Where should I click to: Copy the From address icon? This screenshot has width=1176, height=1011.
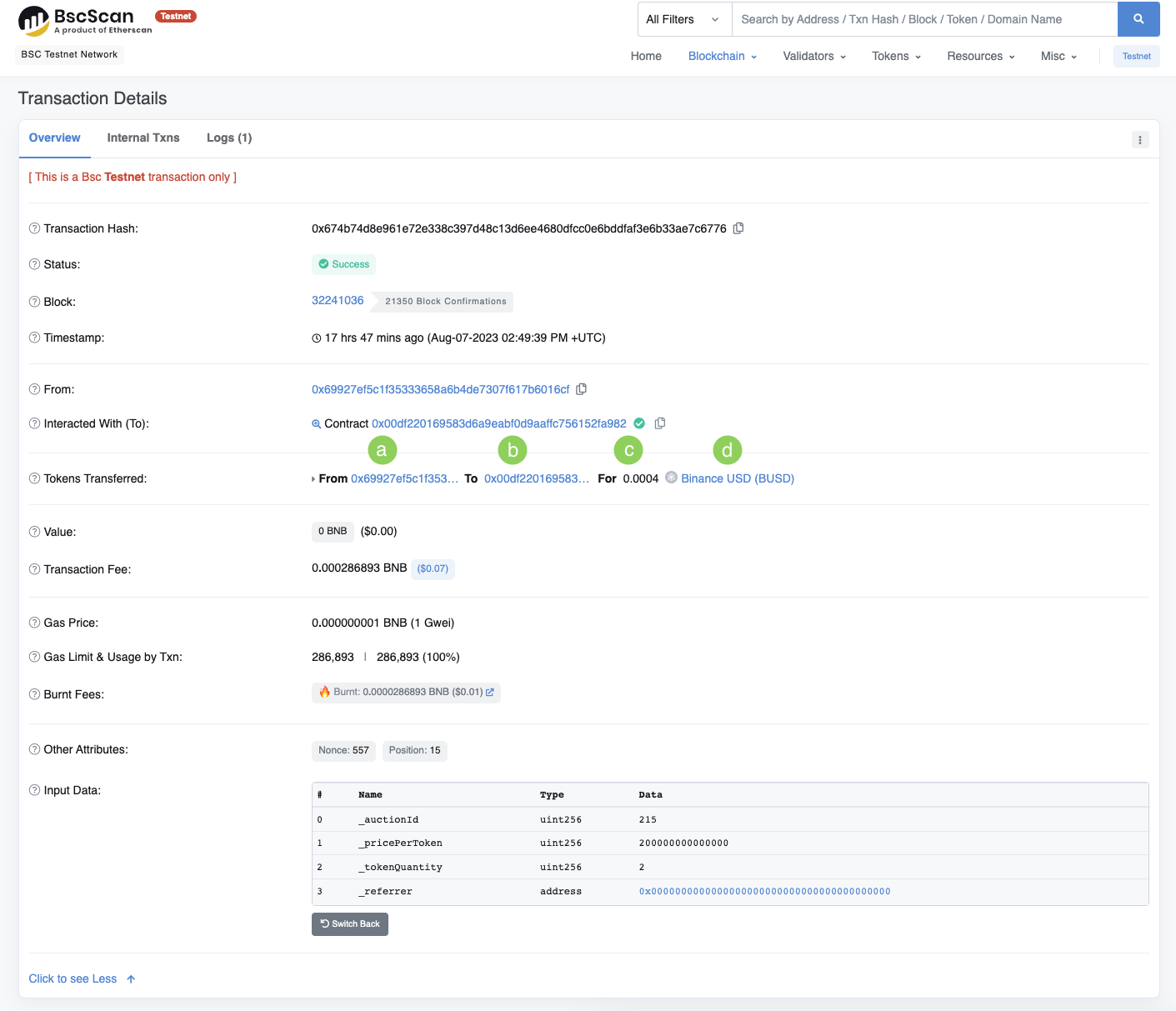[x=582, y=389]
